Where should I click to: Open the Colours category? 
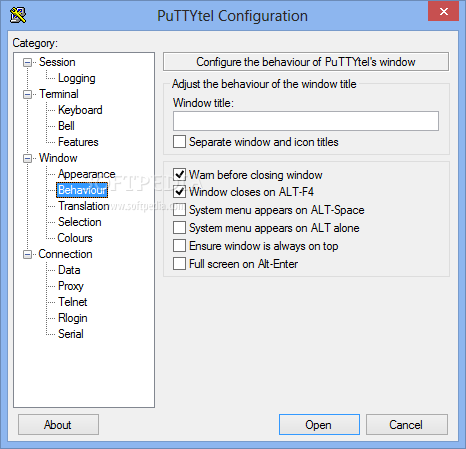tap(75, 238)
